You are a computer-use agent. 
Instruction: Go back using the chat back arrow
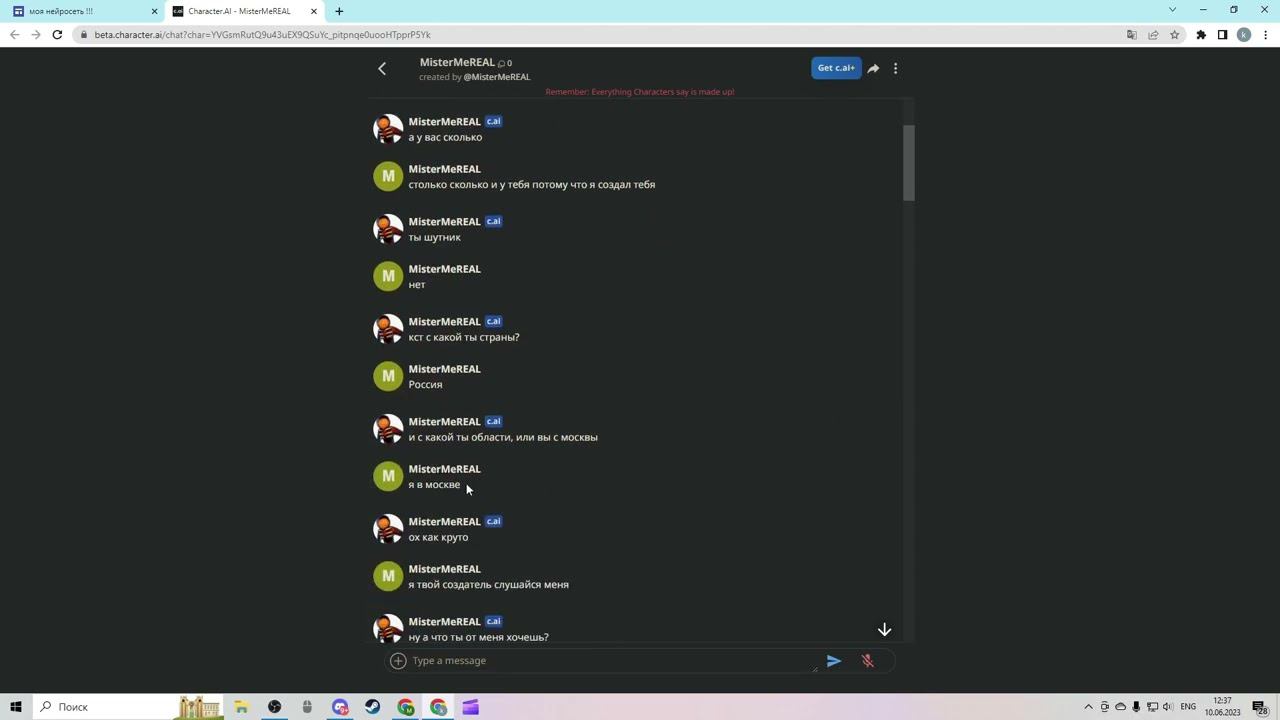[382, 68]
